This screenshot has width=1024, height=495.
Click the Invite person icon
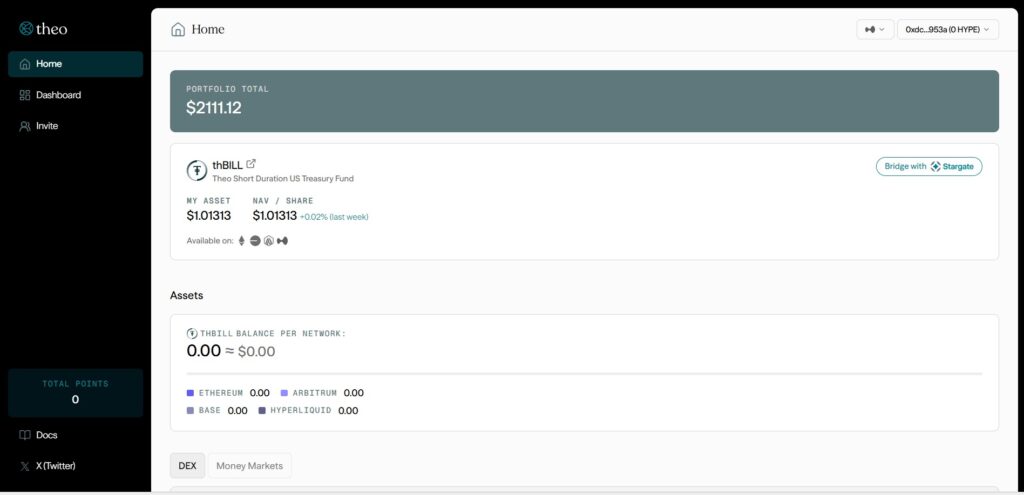pyautogui.click(x=25, y=126)
